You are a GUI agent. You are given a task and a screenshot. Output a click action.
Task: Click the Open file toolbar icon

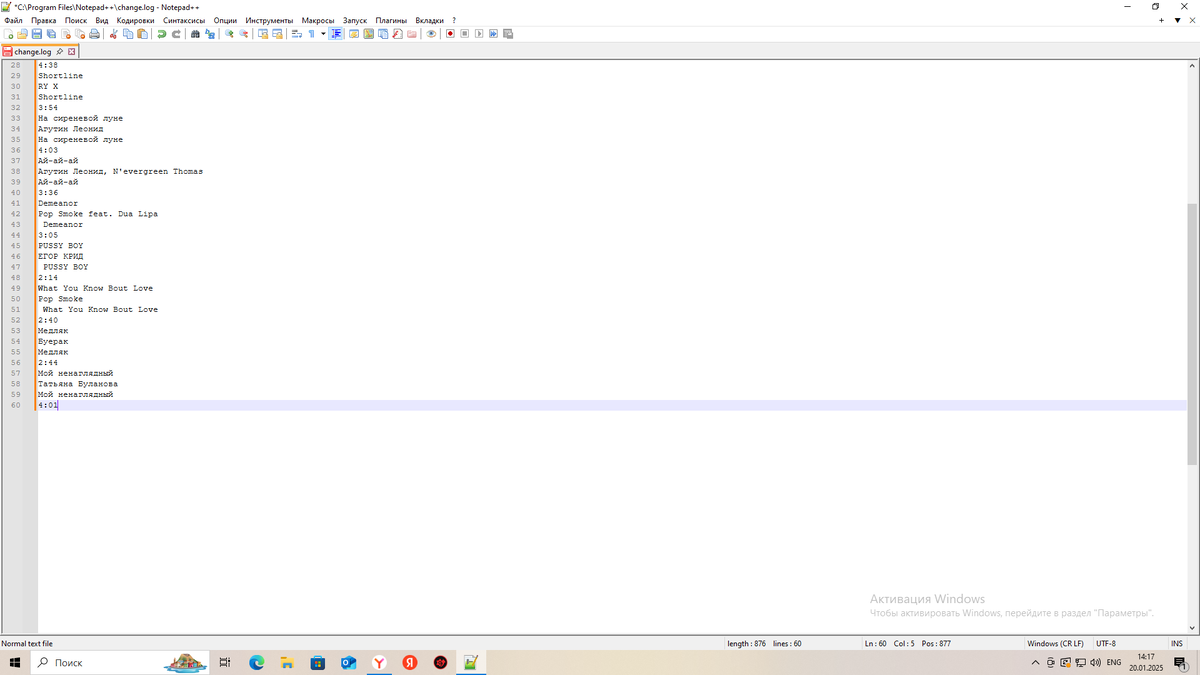point(22,34)
